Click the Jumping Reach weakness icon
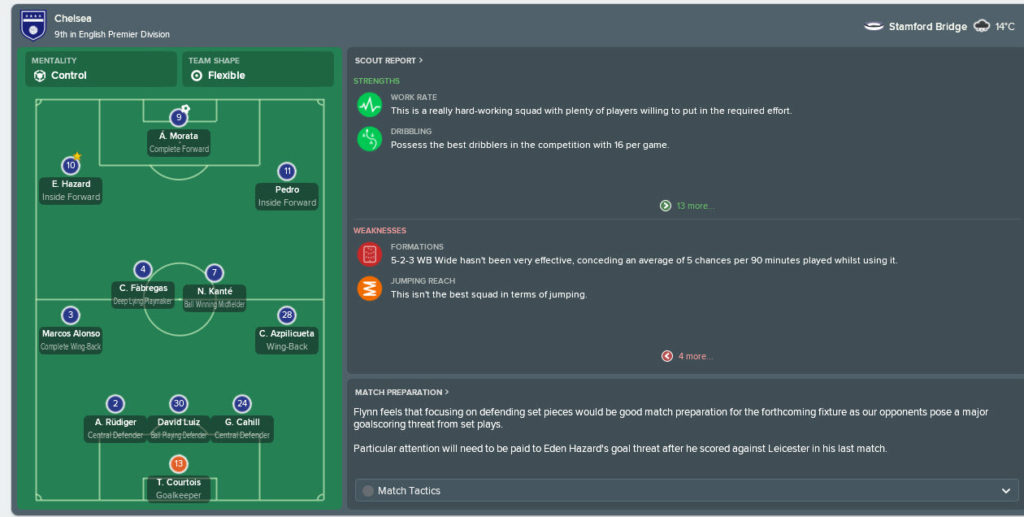 click(x=370, y=289)
